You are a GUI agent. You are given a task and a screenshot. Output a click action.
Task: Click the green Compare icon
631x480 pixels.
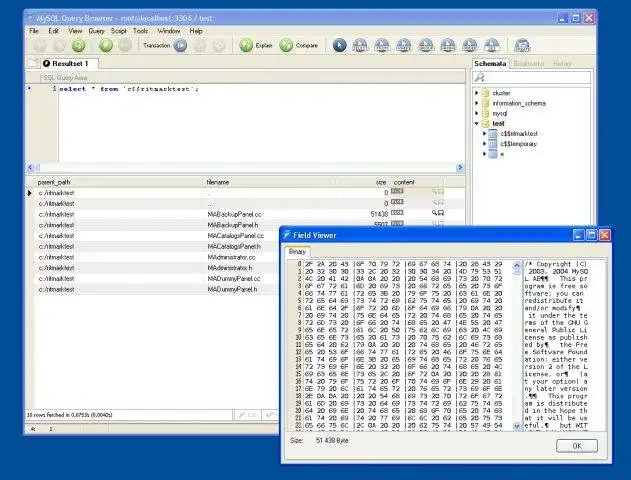286,45
